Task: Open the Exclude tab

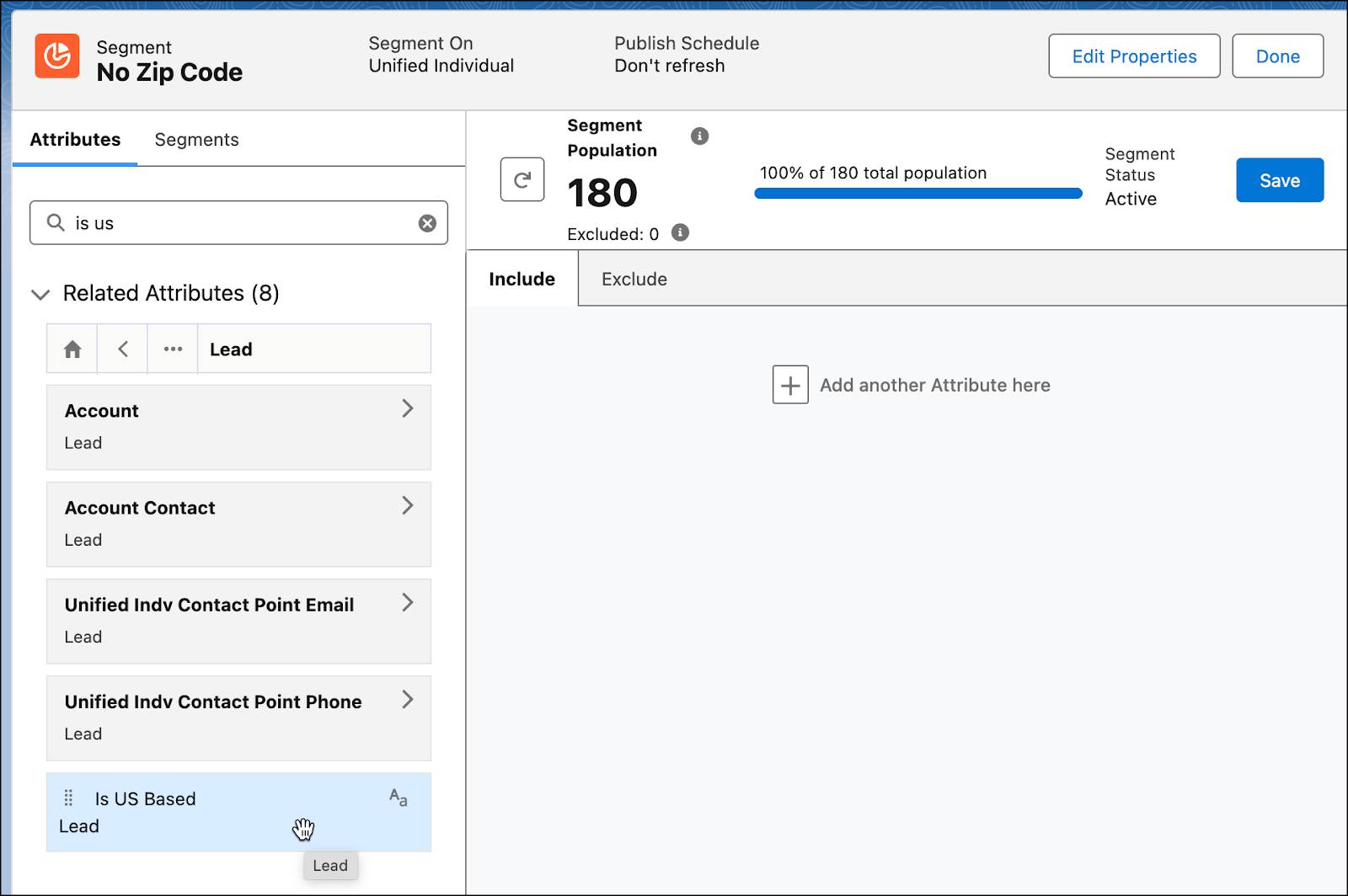Action: tap(634, 280)
